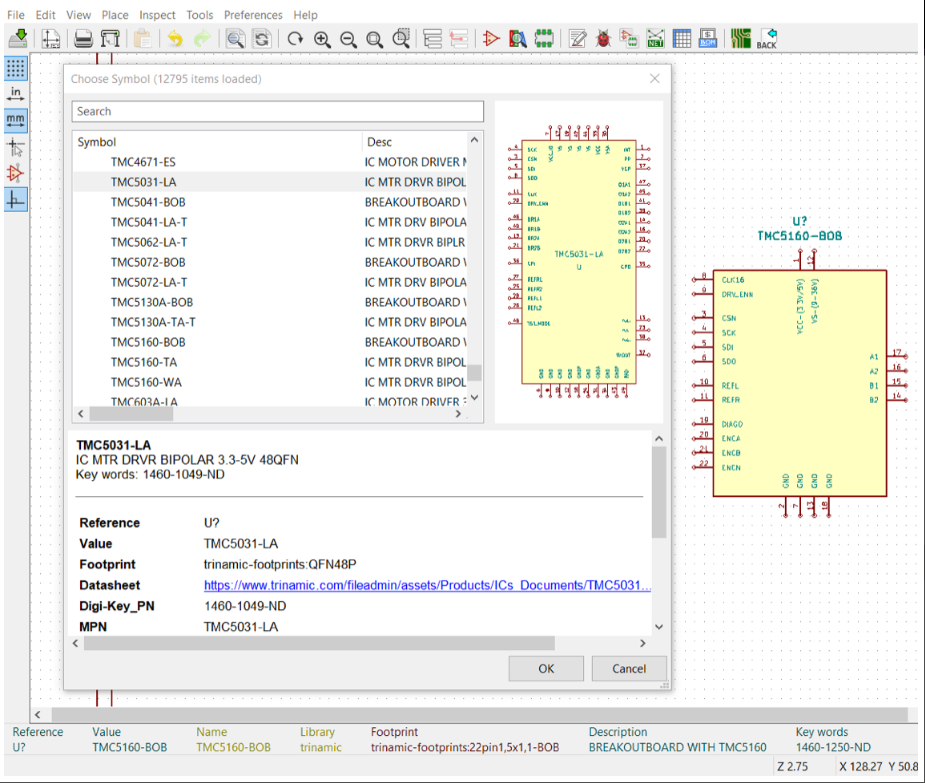
Task: Select TMC4671-ES in symbol list
Action: 270,162
